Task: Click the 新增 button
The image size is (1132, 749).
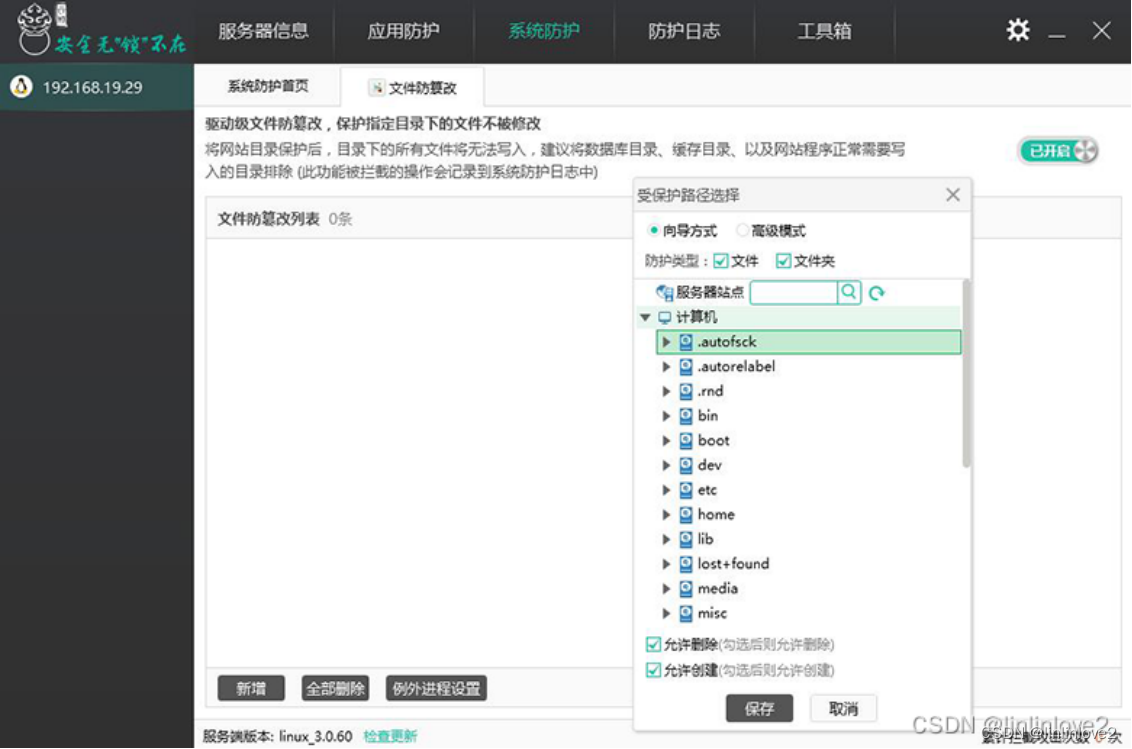Action: tap(251, 688)
